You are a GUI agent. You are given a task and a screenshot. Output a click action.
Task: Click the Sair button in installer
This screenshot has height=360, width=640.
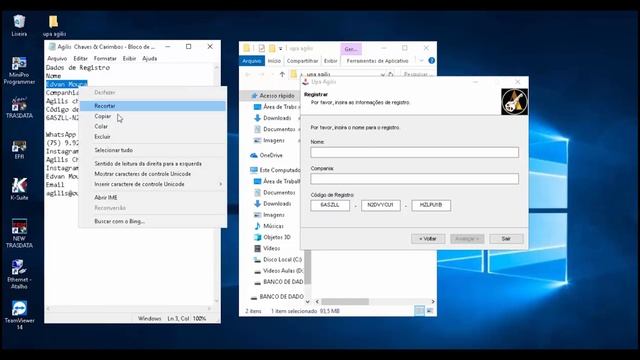[506, 238]
